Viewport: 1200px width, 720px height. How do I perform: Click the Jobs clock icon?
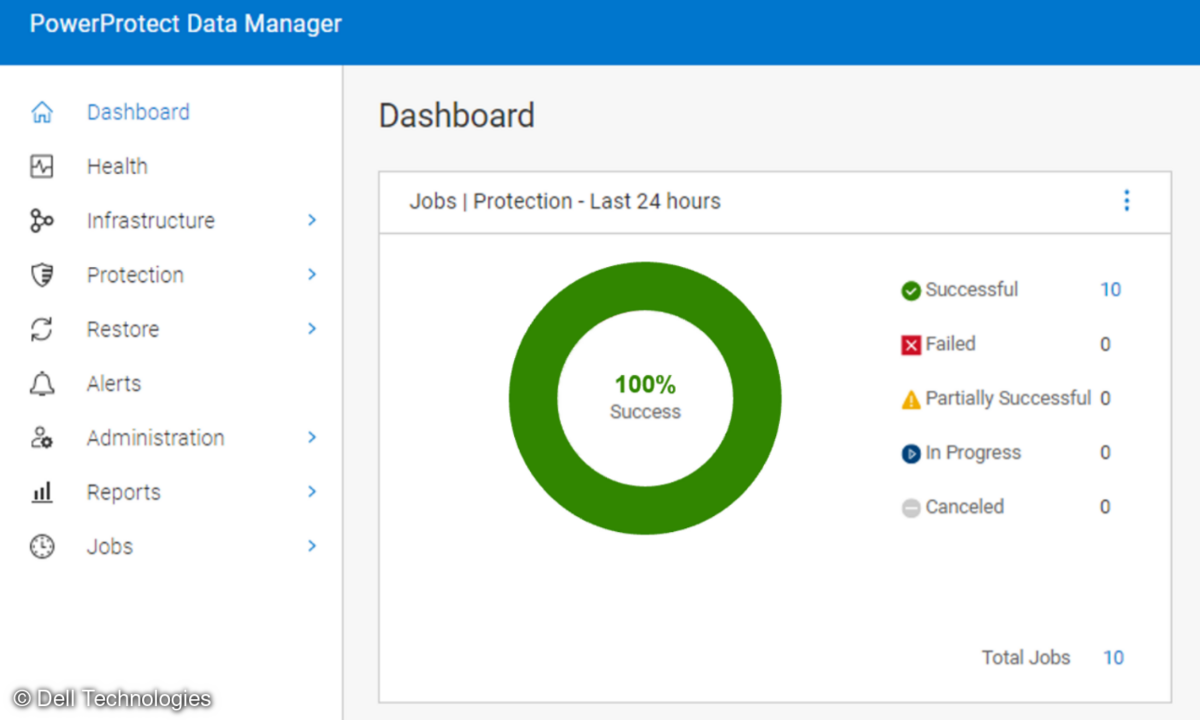[x=42, y=546]
